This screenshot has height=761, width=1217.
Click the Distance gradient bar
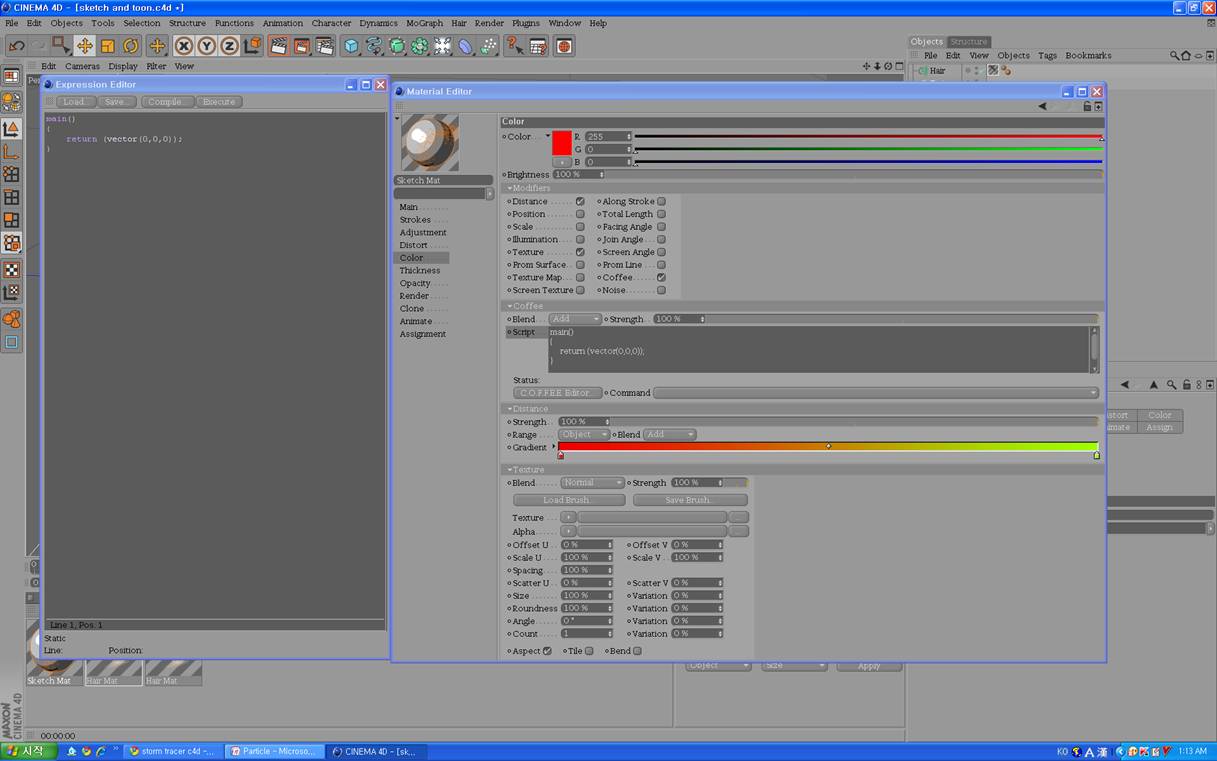pyautogui.click(x=828, y=447)
